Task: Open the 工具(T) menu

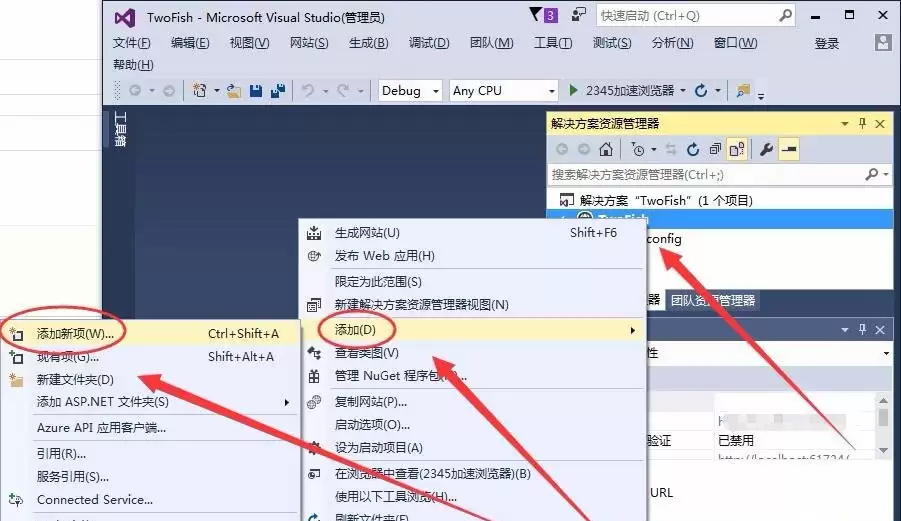Action: pos(553,43)
